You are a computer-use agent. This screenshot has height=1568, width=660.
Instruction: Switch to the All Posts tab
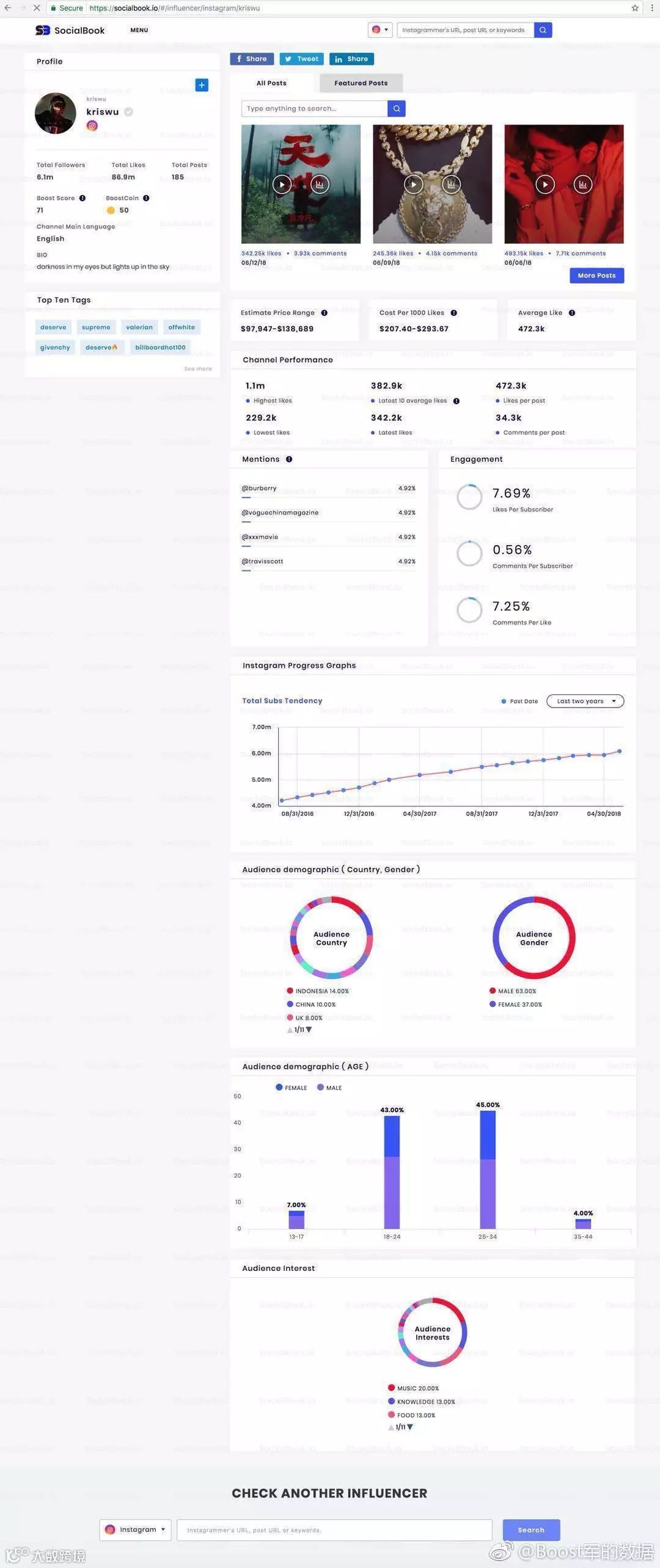click(271, 83)
